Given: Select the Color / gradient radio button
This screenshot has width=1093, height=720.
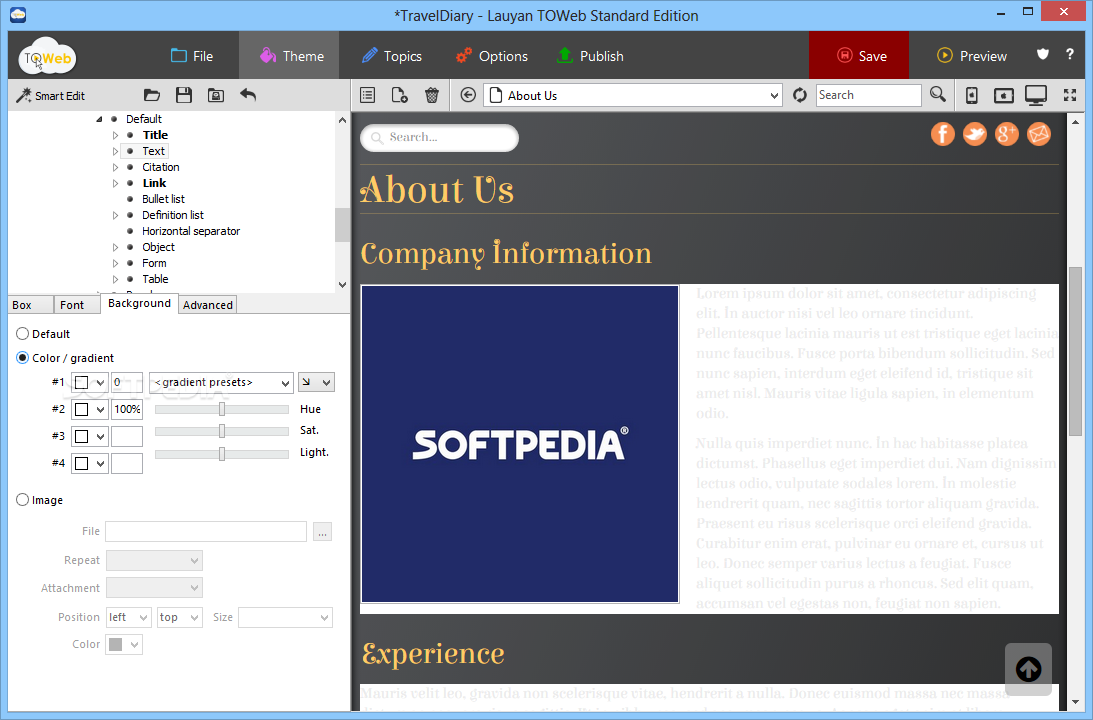Looking at the screenshot, I should point(22,358).
